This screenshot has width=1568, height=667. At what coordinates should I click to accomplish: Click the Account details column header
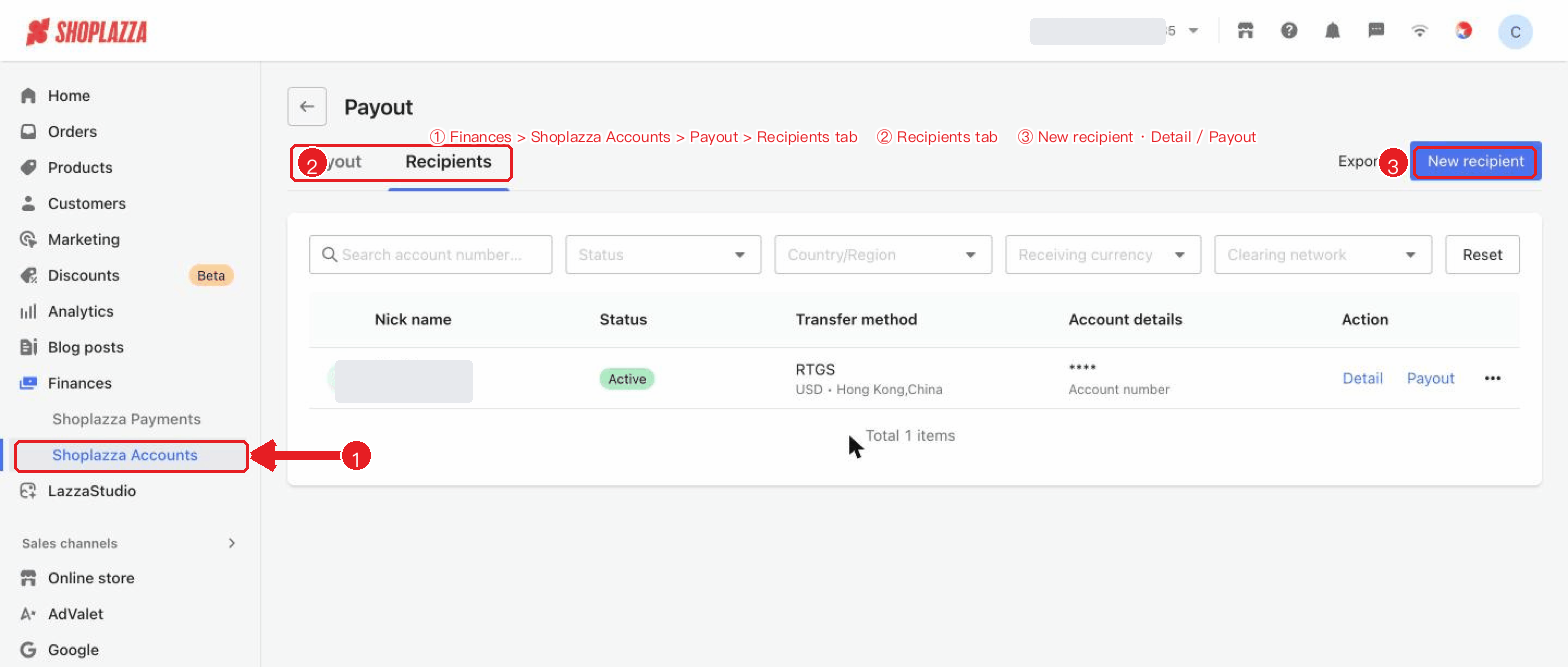point(1125,320)
